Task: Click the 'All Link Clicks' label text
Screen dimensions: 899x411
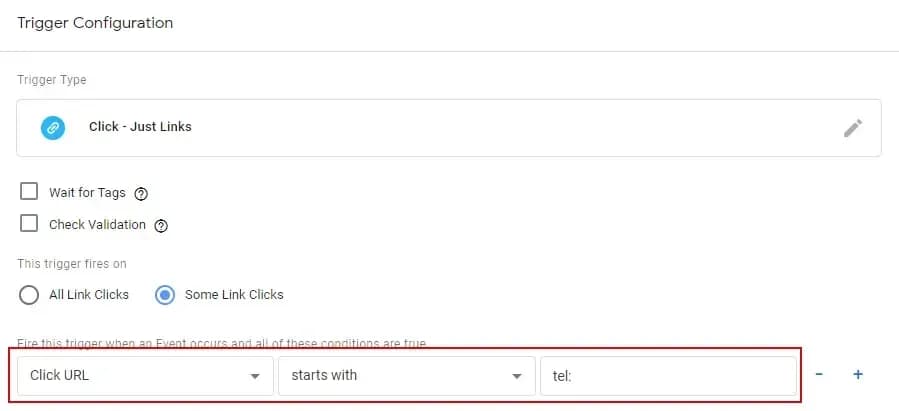Action: (x=89, y=295)
